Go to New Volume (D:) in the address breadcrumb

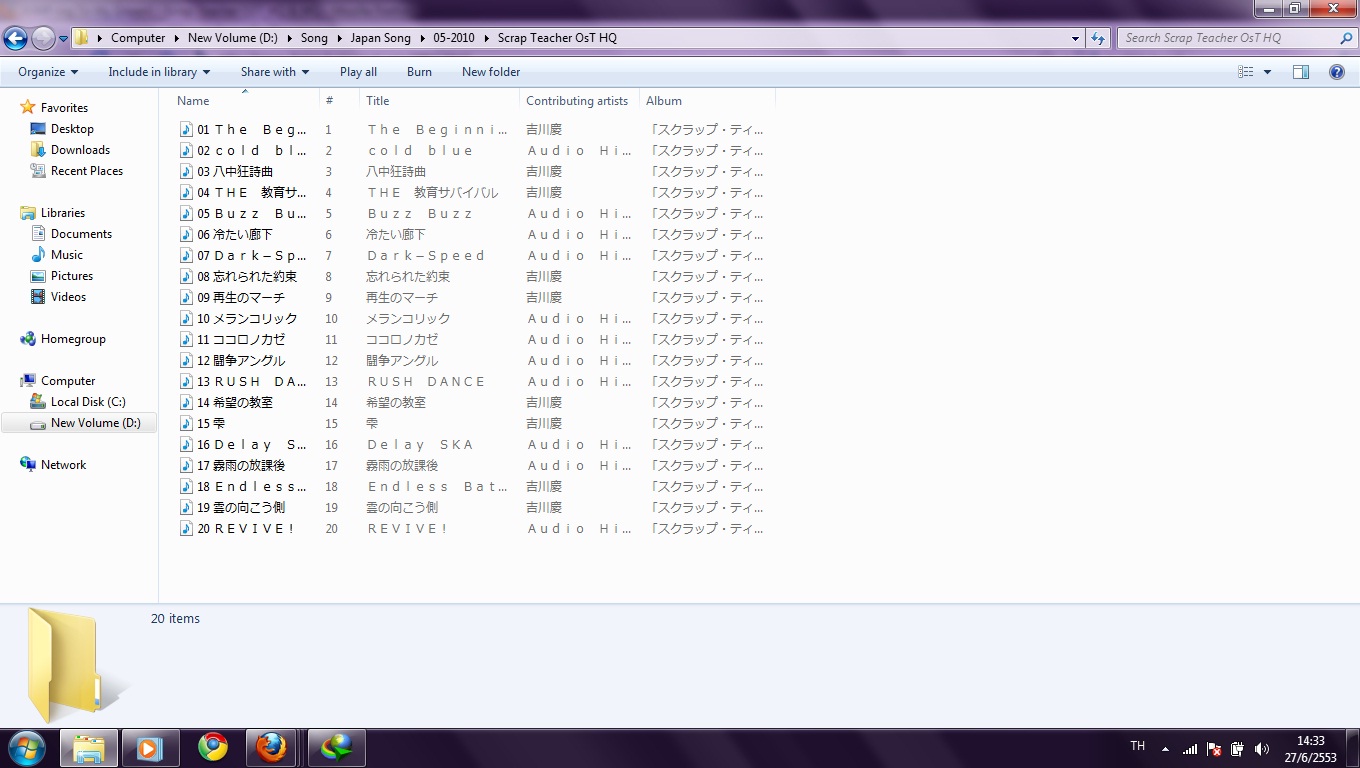233,38
